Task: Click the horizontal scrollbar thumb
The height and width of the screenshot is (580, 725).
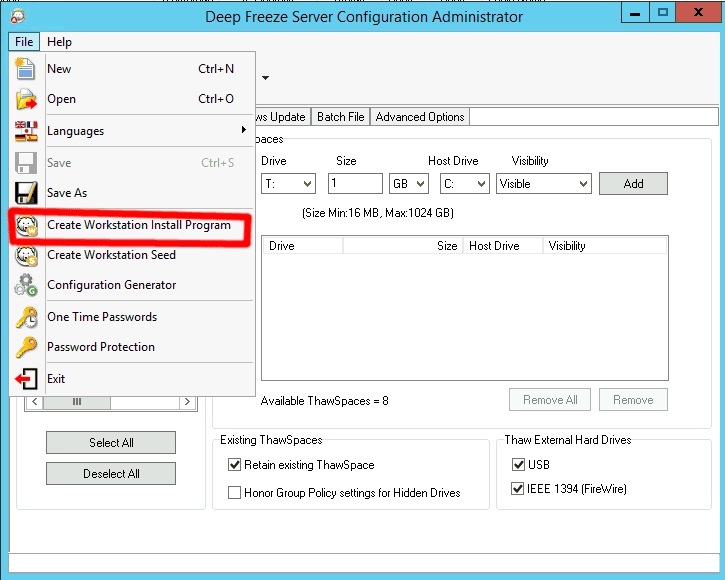Action: point(77,401)
